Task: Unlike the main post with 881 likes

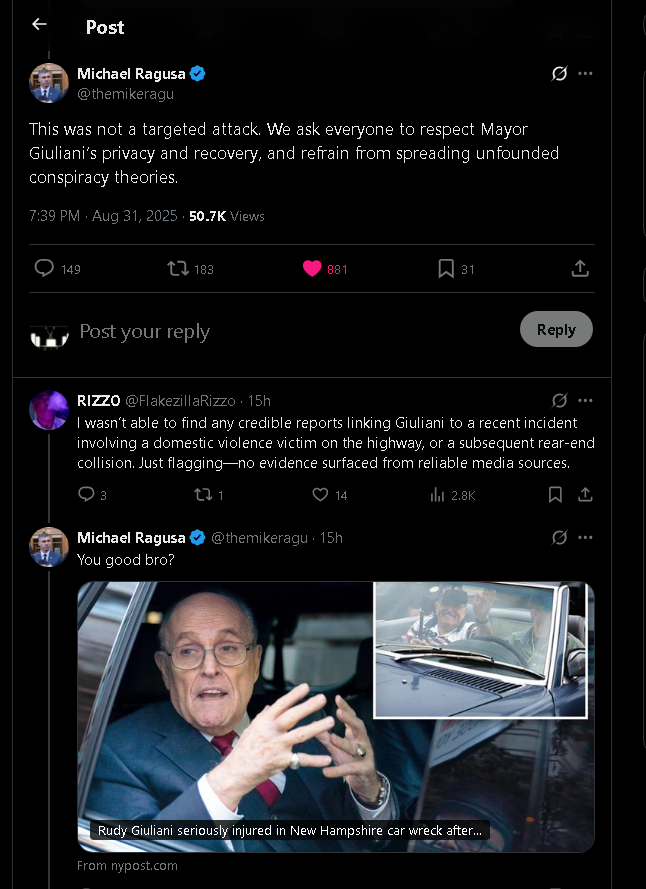Action: tap(312, 268)
